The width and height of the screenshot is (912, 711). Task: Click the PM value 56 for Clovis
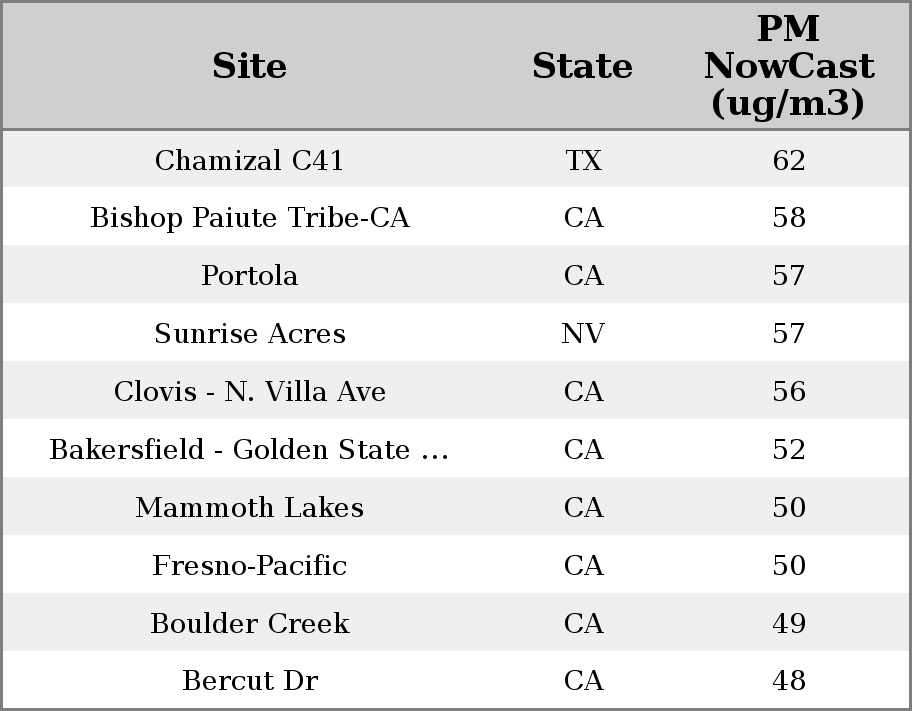coord(789,392)
